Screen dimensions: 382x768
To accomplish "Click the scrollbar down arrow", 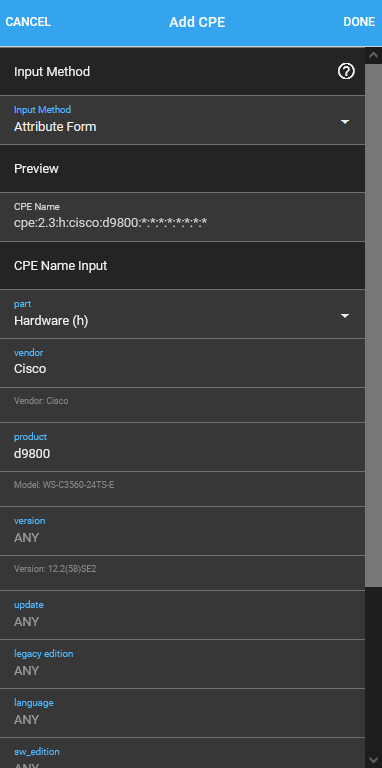I will point(374,760).
